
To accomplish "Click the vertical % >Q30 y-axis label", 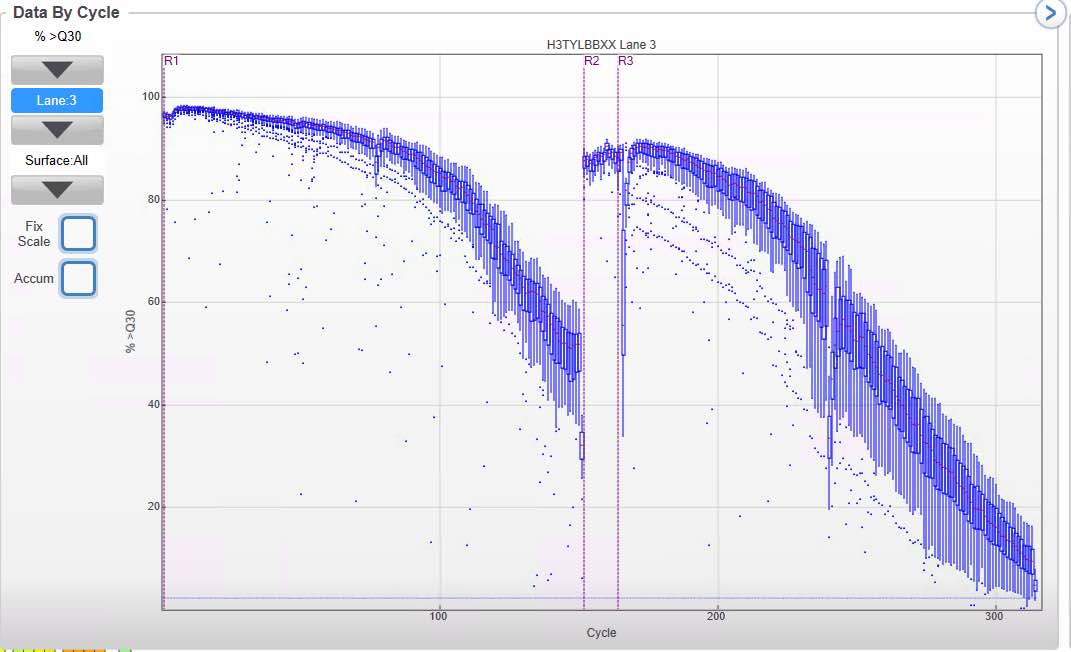I will pos(130,331).
